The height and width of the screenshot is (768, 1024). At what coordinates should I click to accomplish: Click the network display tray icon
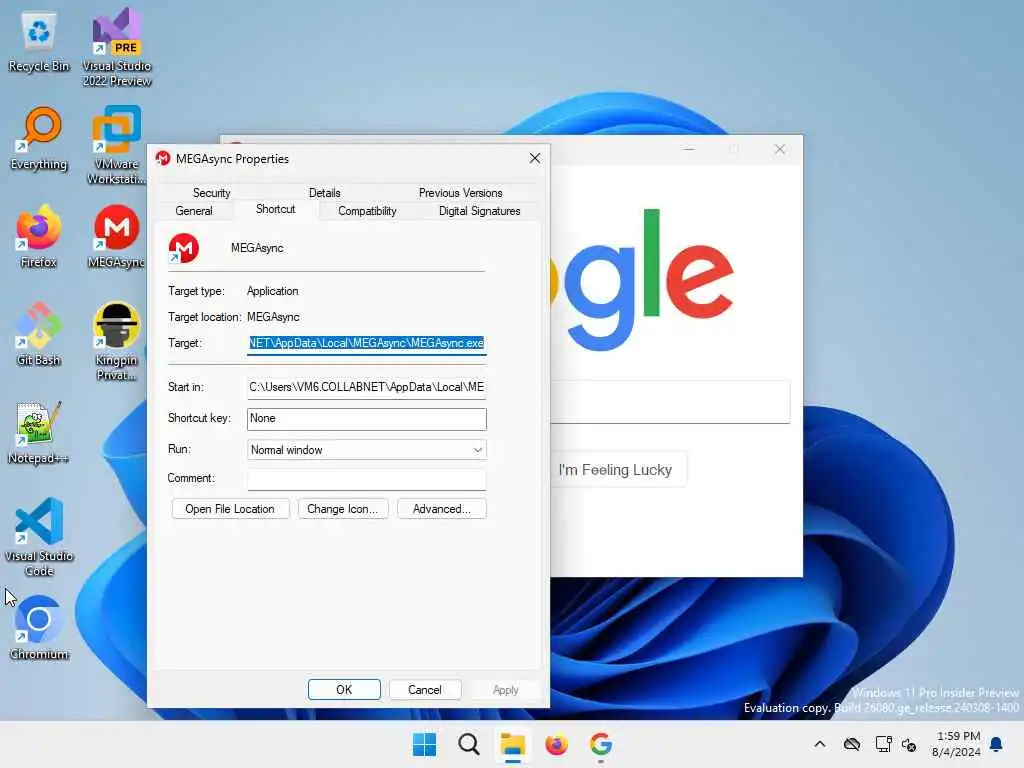tap(884, 744)
